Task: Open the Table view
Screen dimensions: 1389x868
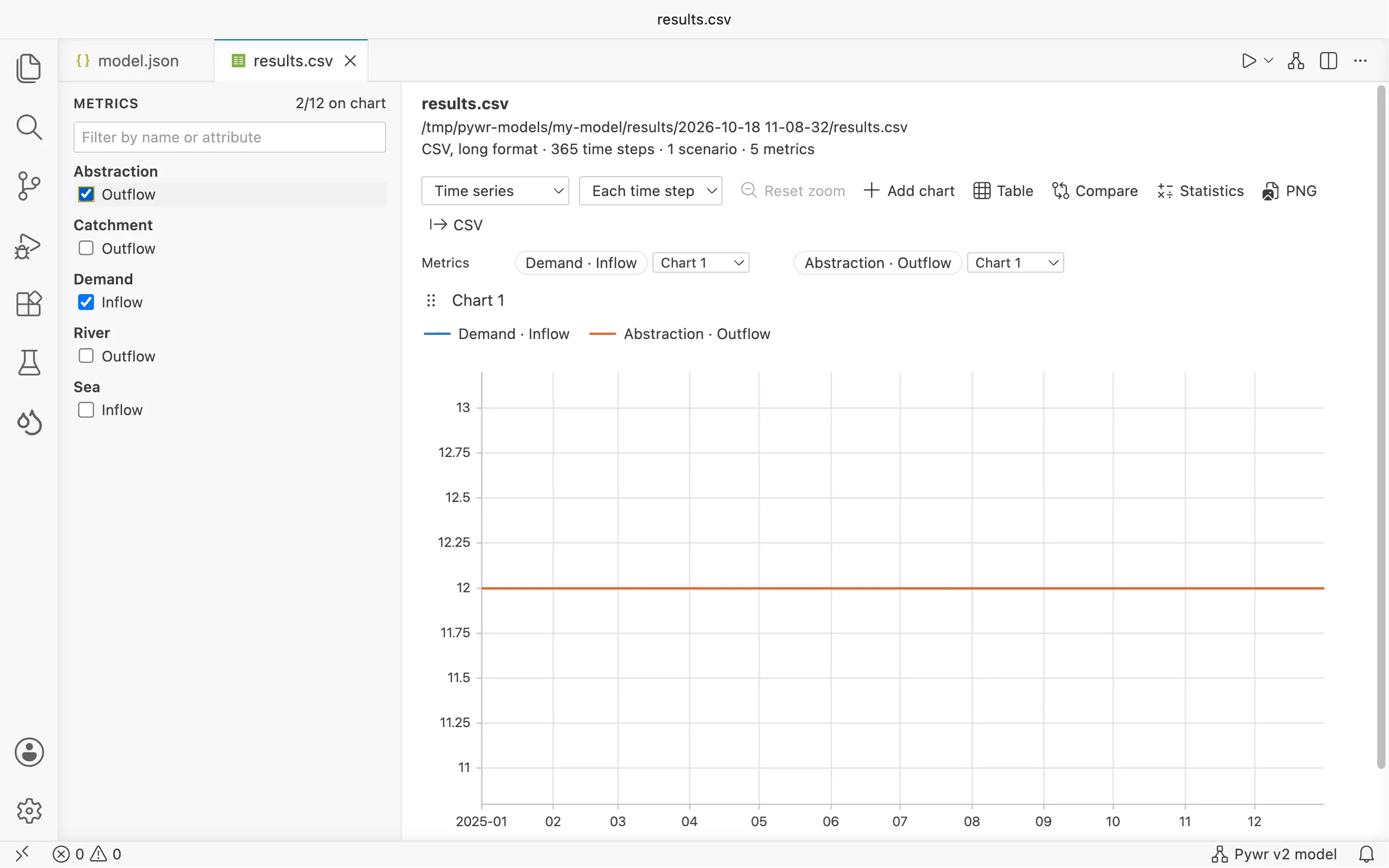Action: pyautogui.click(x=1003, y=190)
